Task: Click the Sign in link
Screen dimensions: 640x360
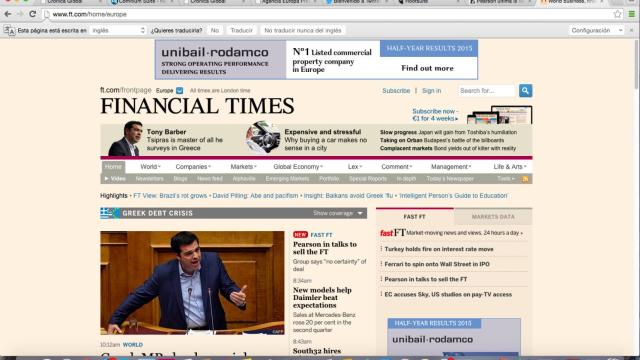Action: click(431, 91)
